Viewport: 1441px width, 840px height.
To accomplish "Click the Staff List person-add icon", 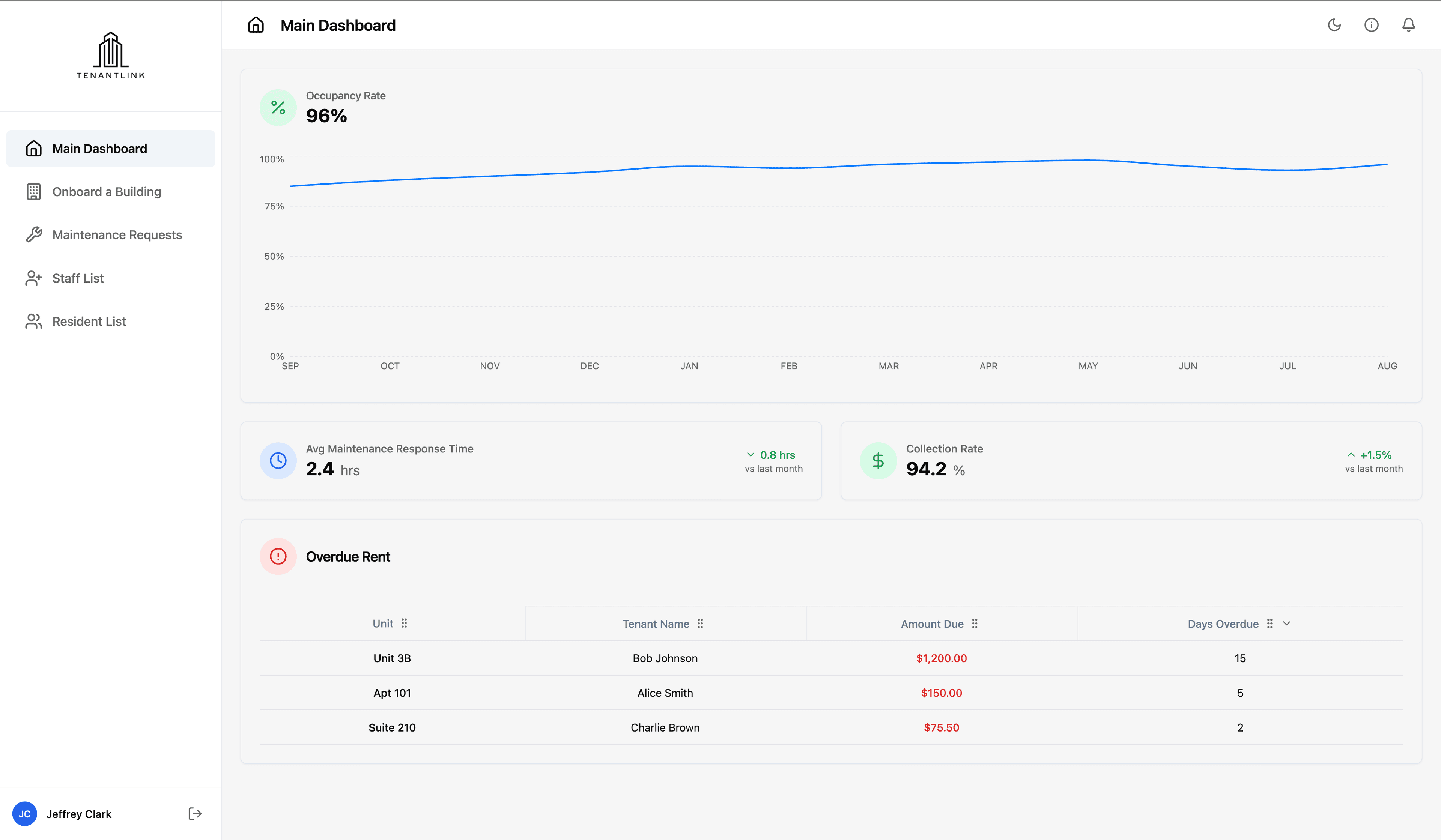I will (x=33, y=278).
